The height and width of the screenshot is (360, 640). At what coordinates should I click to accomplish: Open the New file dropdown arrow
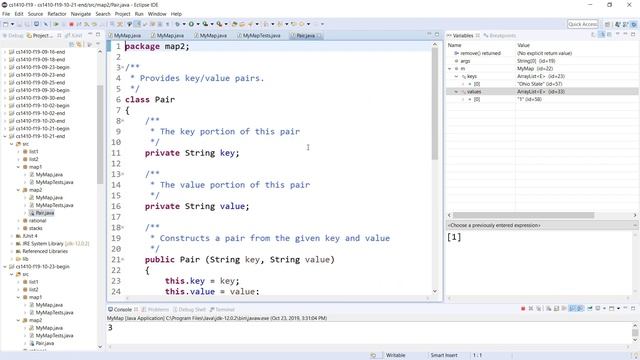12,24
